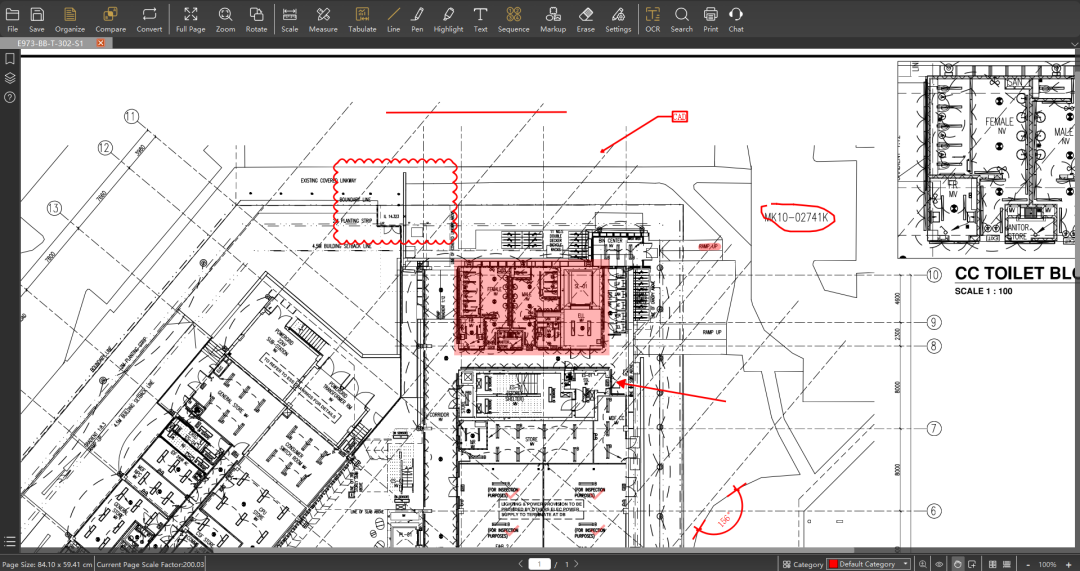Select the Highlight tool
Screen dimensions: 1080x571
coord(448,19)
